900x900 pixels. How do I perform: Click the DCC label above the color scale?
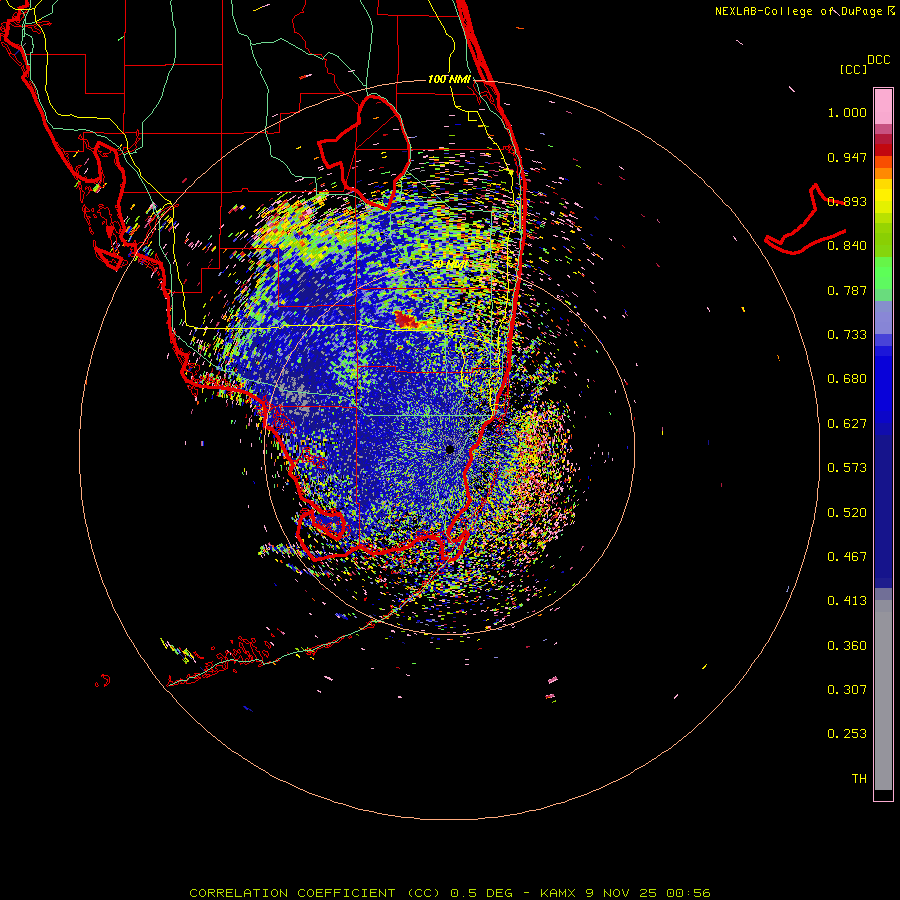tap(879, 60)
